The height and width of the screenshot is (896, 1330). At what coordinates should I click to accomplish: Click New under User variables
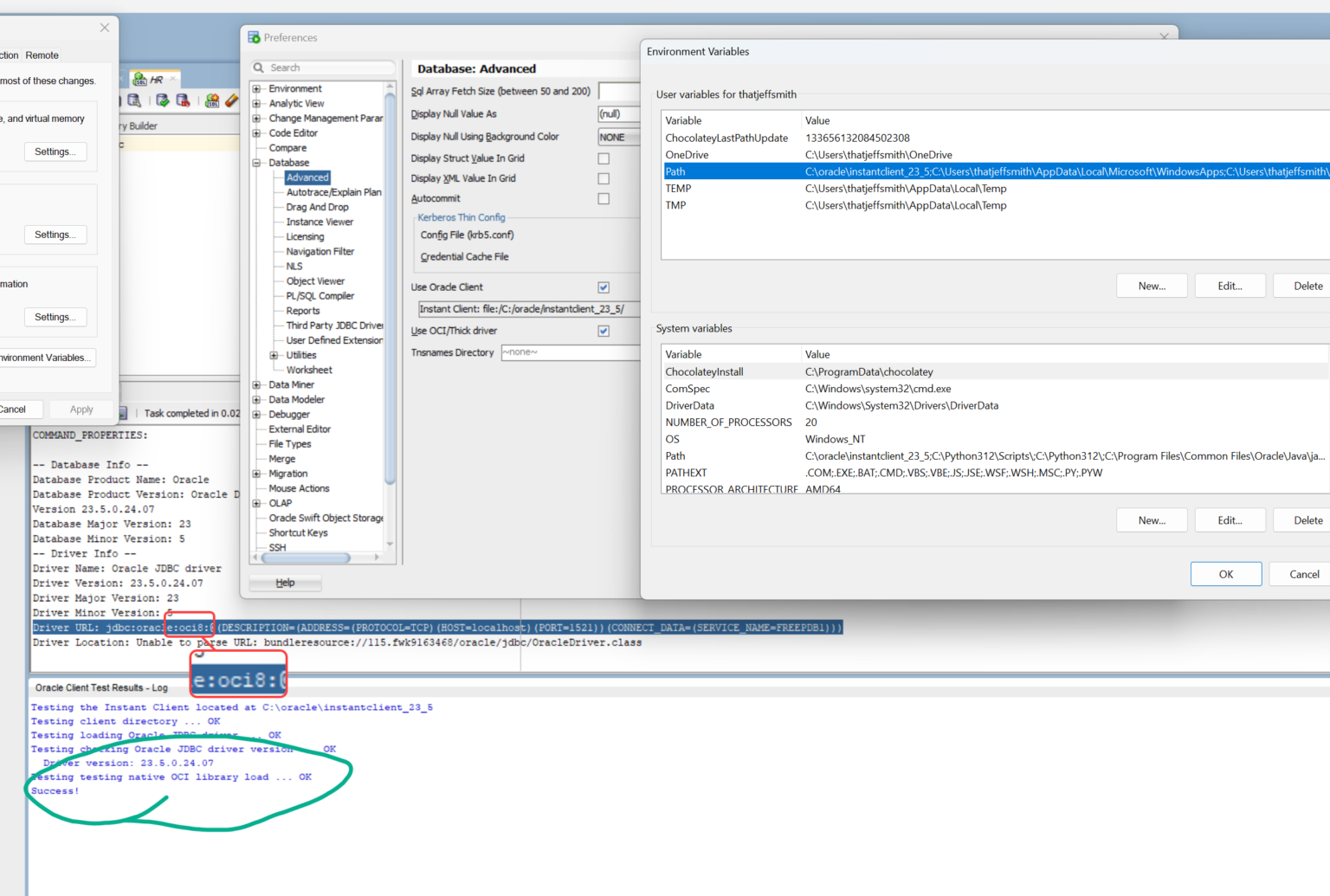tap(1152, 286)
